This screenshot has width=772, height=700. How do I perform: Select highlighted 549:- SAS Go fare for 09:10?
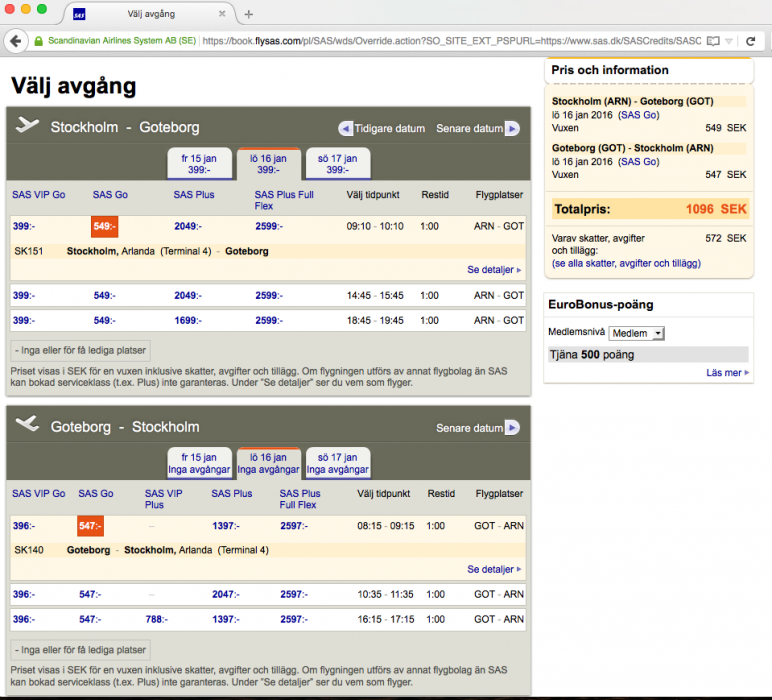click(104, 226)
